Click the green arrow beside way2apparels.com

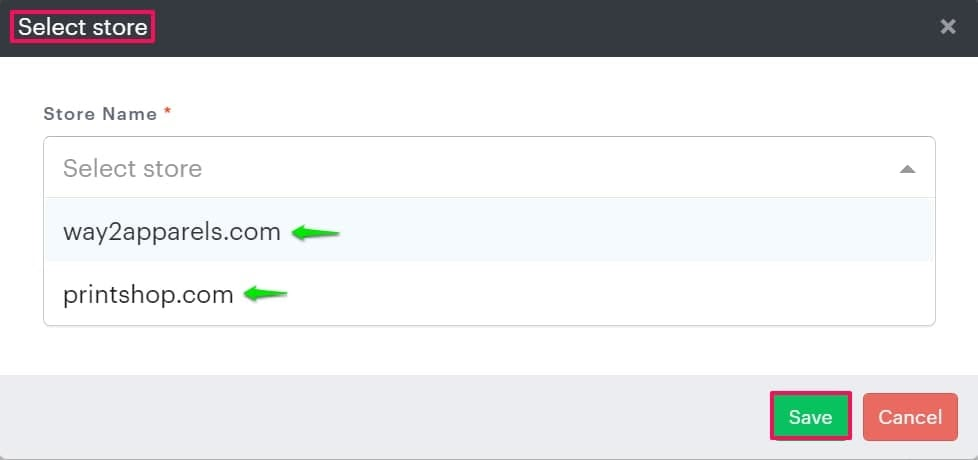(x=316, y=234)
